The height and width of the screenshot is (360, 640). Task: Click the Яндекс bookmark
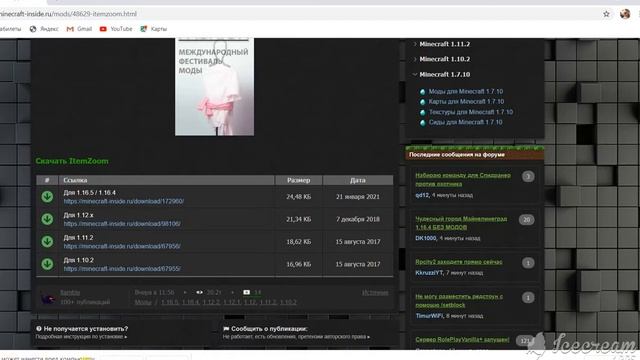(x=44, y=29)
